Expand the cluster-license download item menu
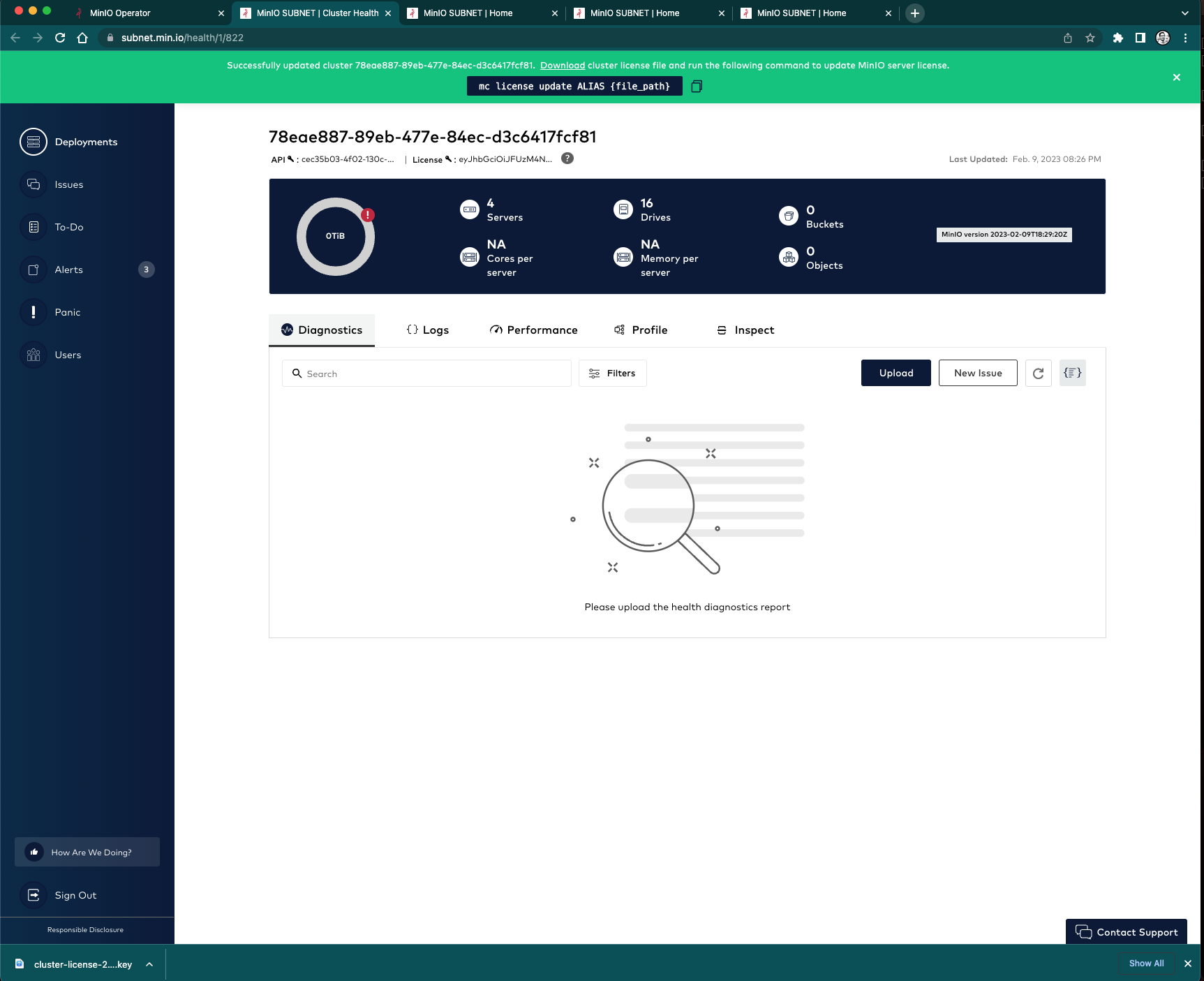This screenshot has width=1204, height=981. point(149,964)
